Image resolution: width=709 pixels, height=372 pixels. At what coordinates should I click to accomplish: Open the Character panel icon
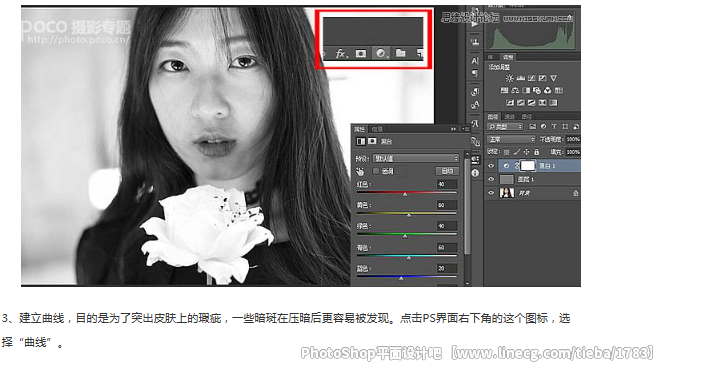tap(475, 61)
